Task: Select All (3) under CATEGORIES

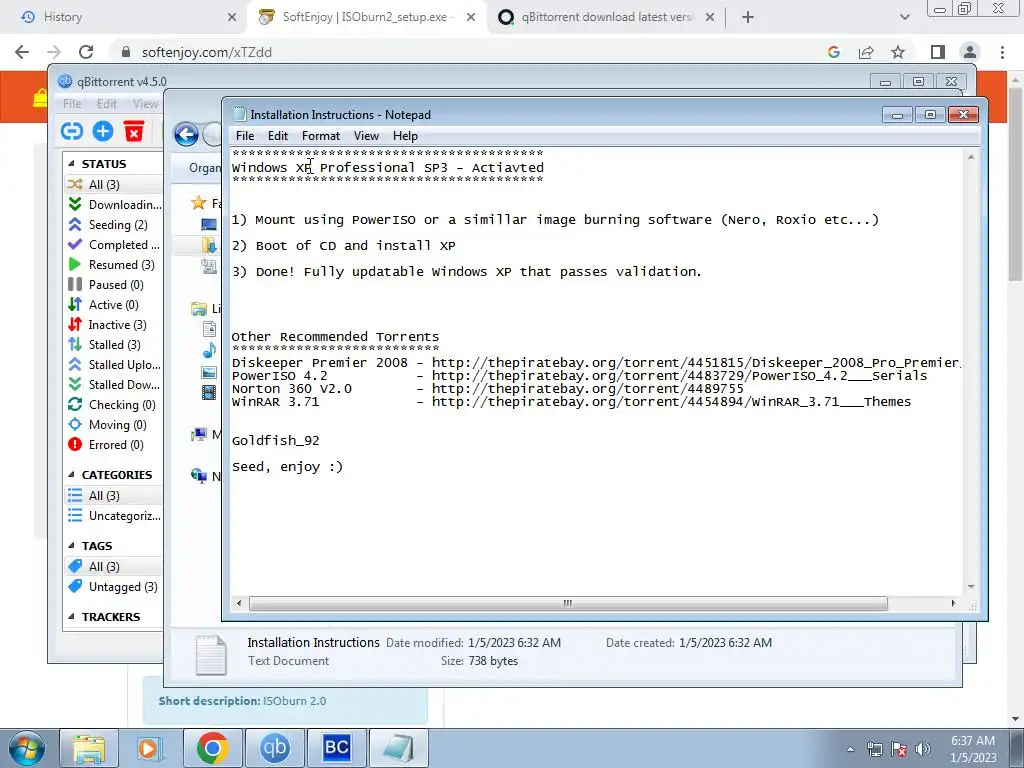Action: pyautogui.click(x=114, y=496)
